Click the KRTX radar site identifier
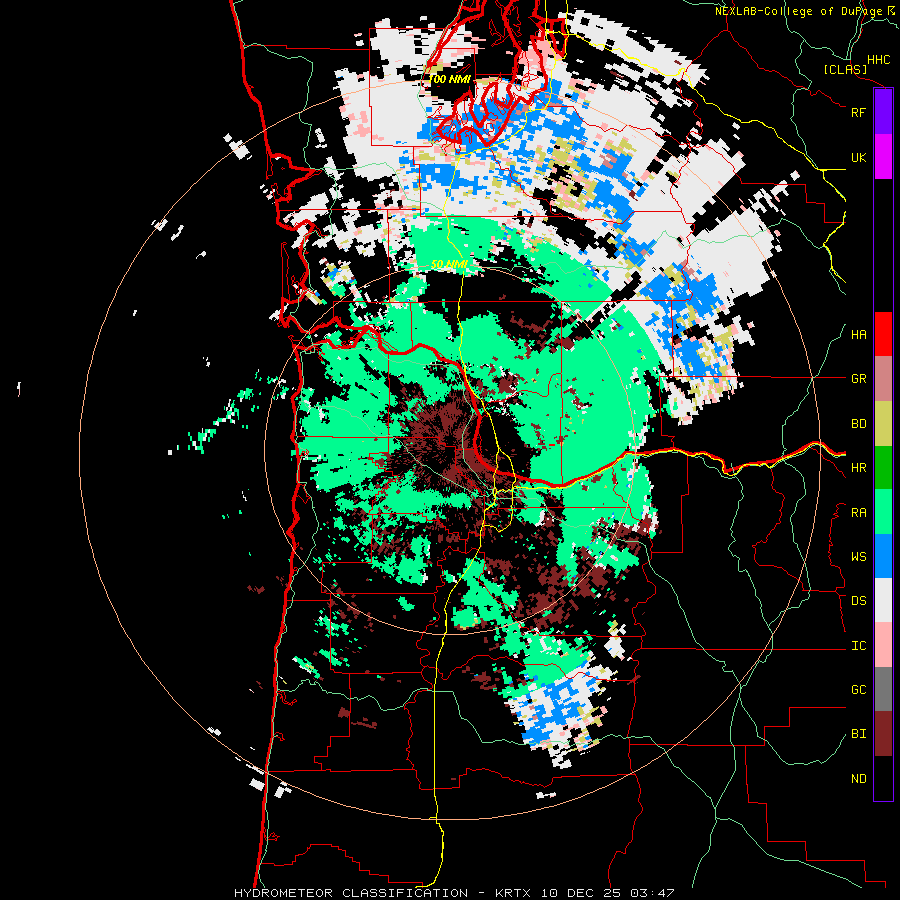Screen dimensions: 900x900 click(x=515, y=893)
